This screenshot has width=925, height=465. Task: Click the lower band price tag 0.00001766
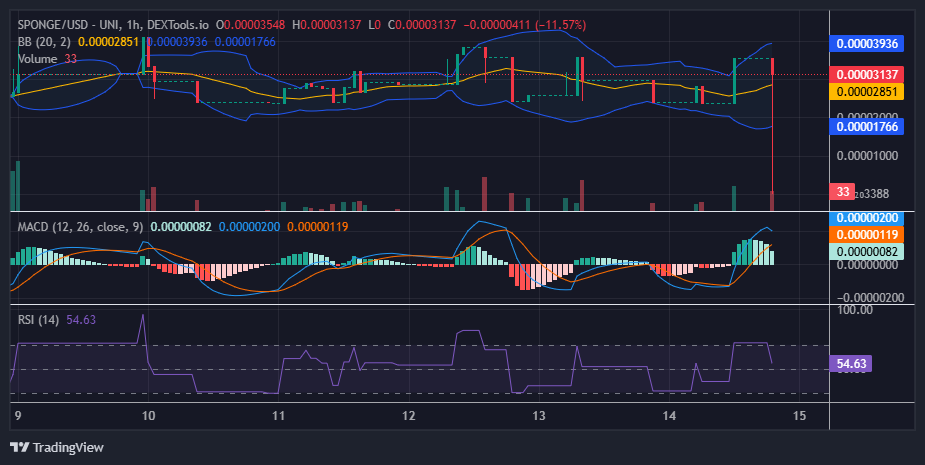pyautogui.click(x=867, y=126)
